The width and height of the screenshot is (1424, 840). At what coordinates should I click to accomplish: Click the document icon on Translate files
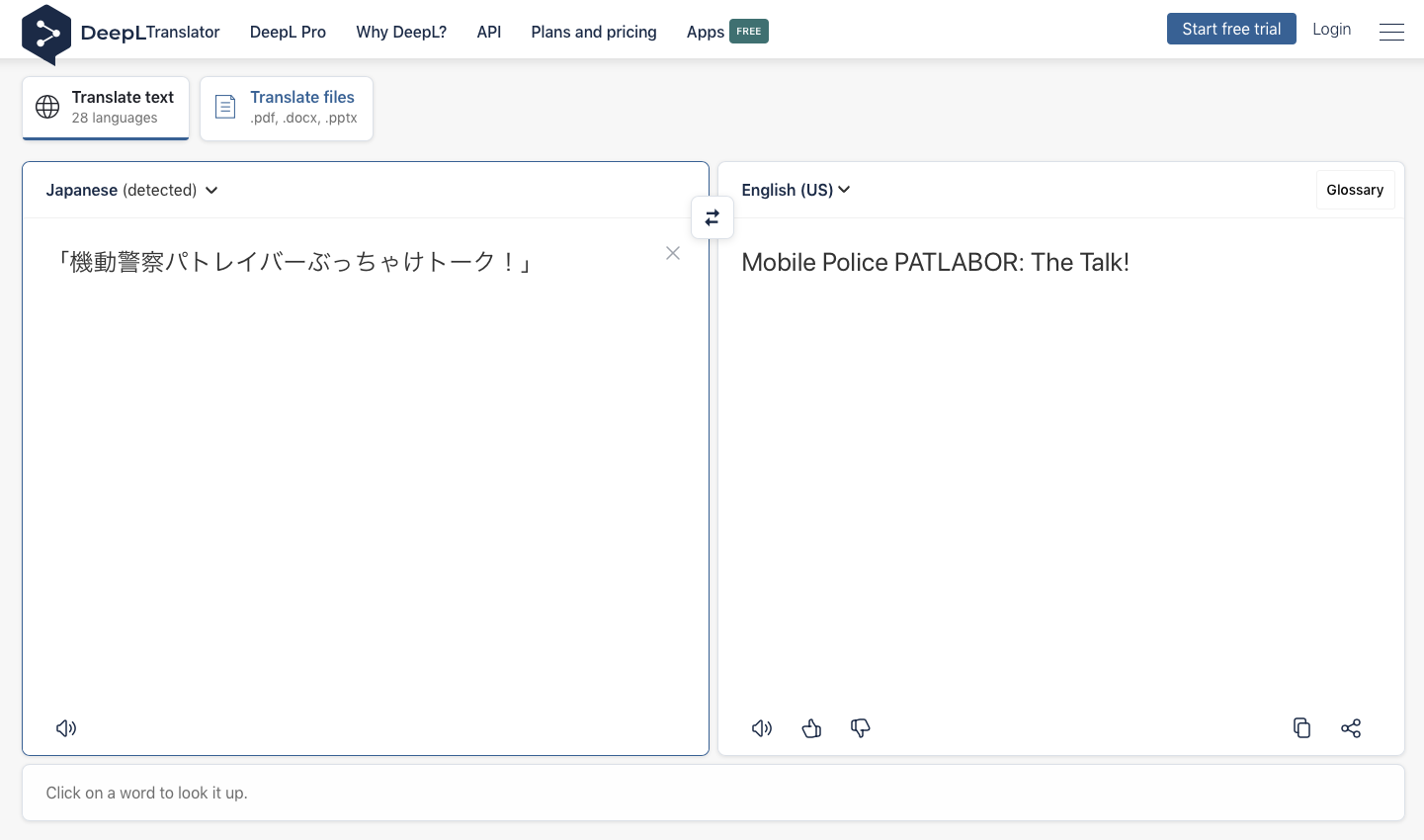pyautogui.click(x=225, y=107)
